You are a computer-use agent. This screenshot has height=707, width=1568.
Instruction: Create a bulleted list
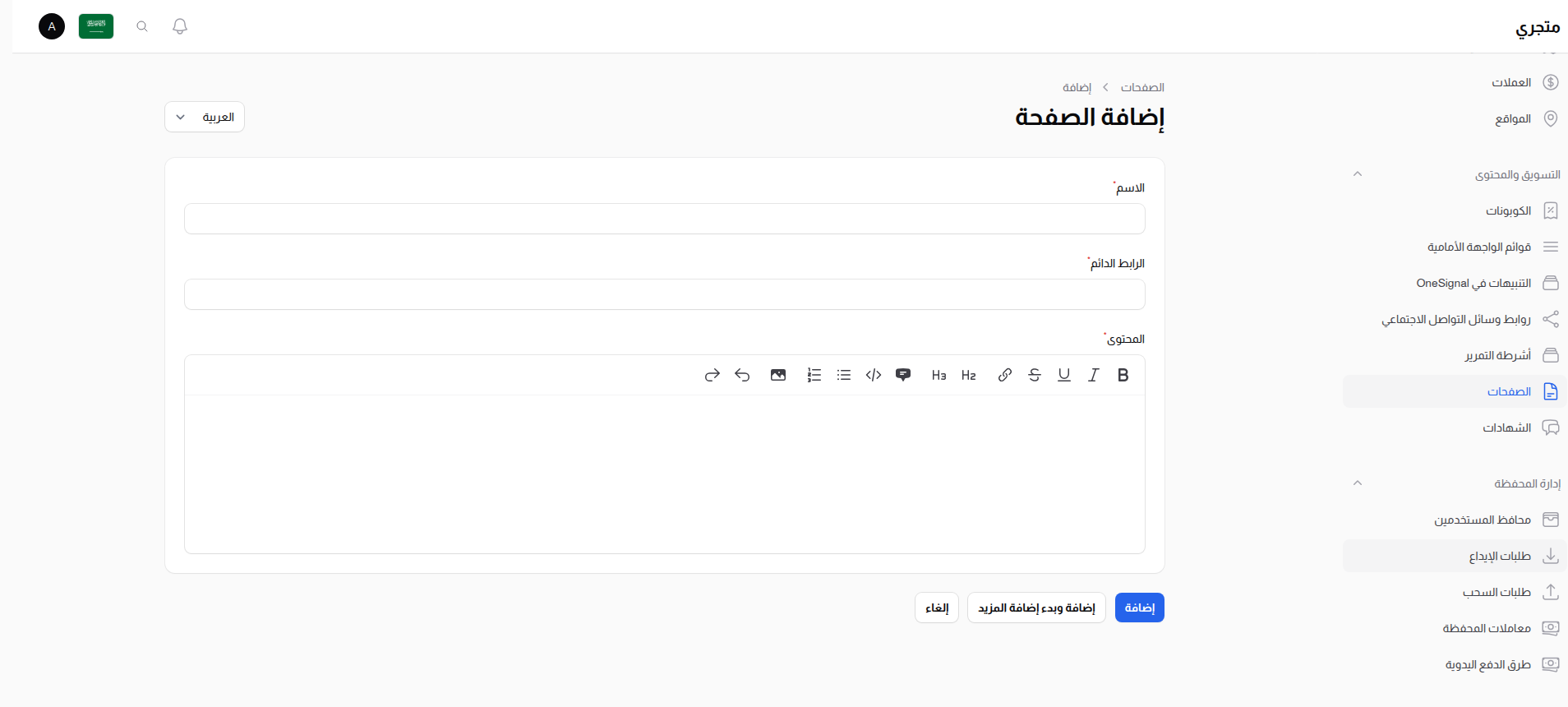pyautogui.click(x=844, y=375)
